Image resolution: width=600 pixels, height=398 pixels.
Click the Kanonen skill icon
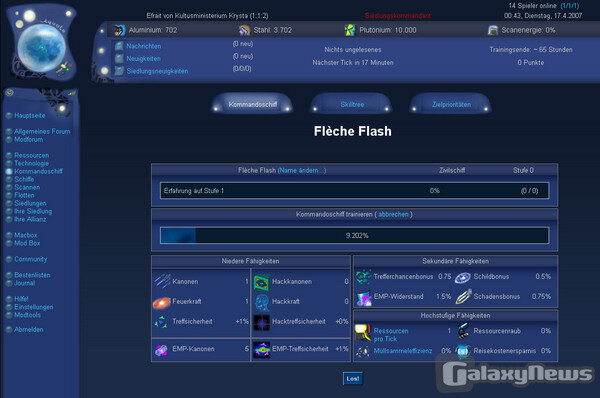(x=162, y=281)
